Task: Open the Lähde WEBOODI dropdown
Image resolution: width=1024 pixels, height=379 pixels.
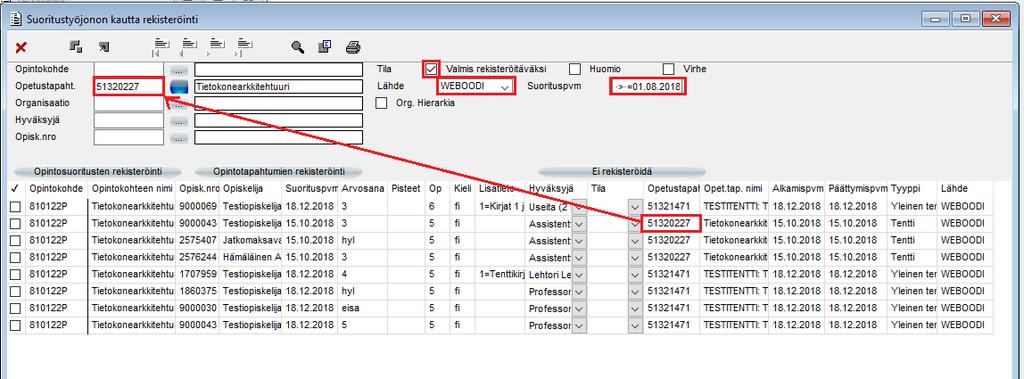Action: click(x=504, y=86)
